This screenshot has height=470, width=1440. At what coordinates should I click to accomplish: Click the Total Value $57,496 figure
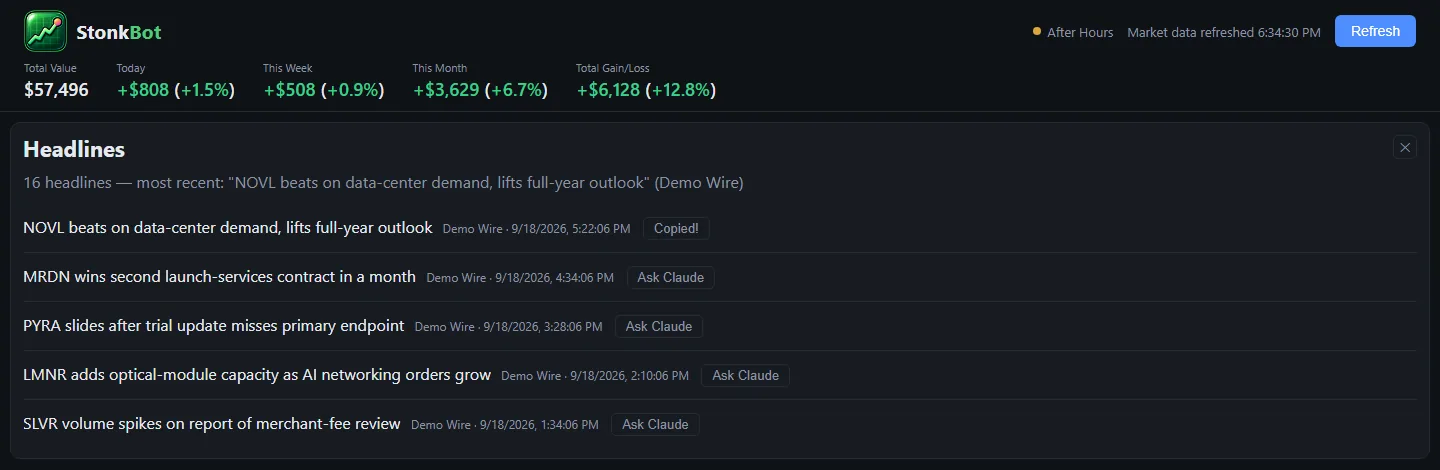pyautogui.click(x=56, y=90)
